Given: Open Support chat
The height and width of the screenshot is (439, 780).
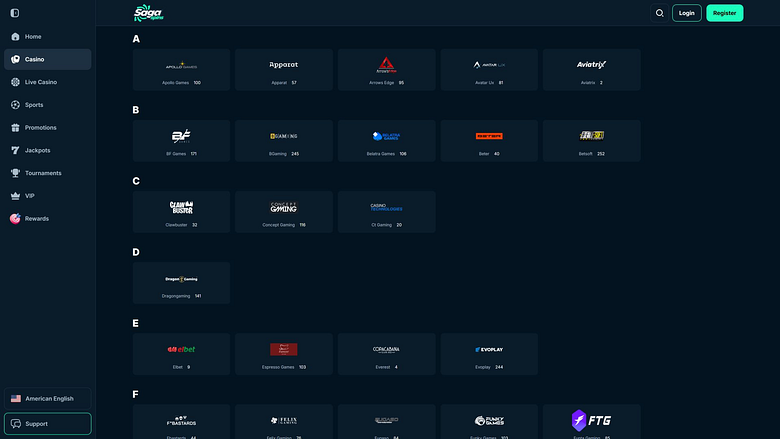Looking at the screenshot, I should click(x=47, y=424).
